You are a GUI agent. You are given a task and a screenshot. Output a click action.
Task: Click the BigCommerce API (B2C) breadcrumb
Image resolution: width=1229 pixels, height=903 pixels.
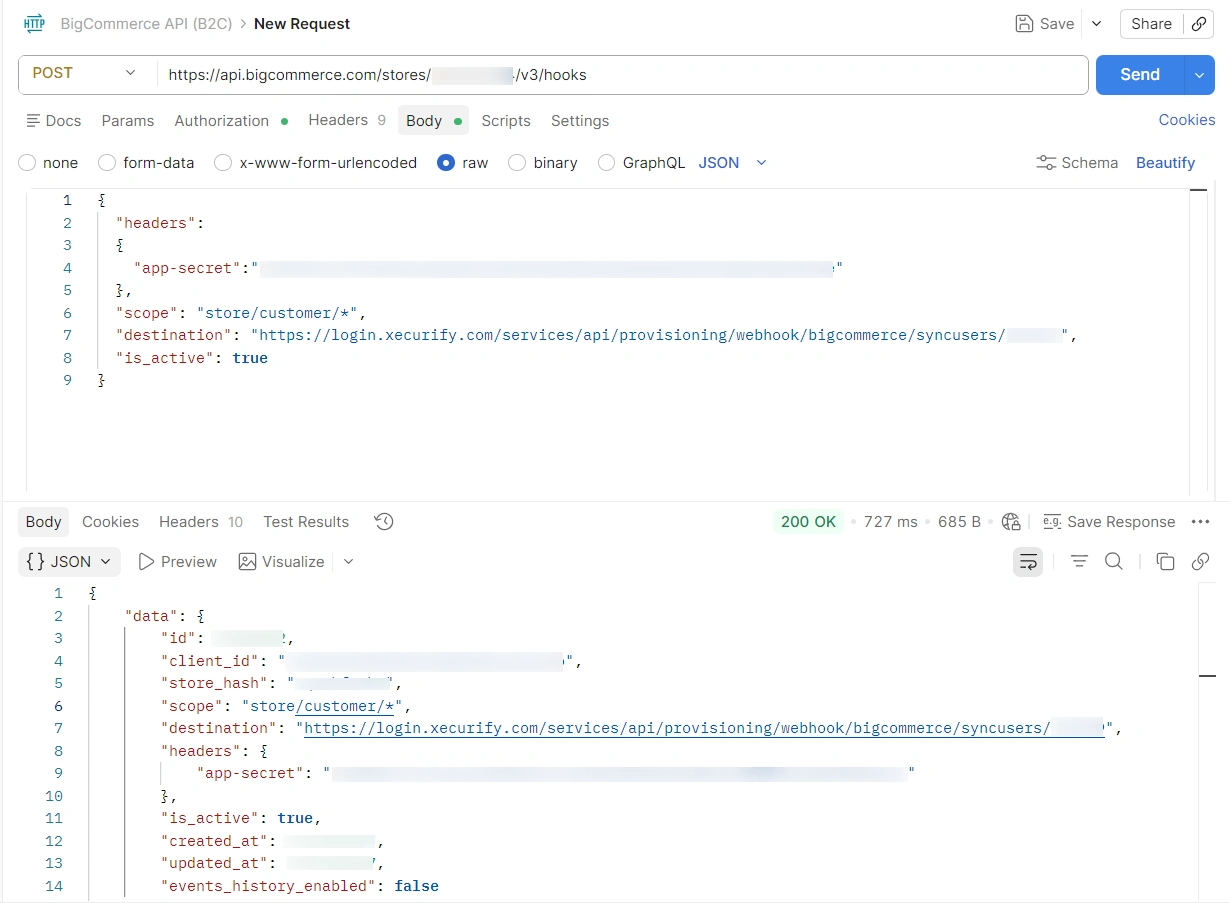(146, 24)
